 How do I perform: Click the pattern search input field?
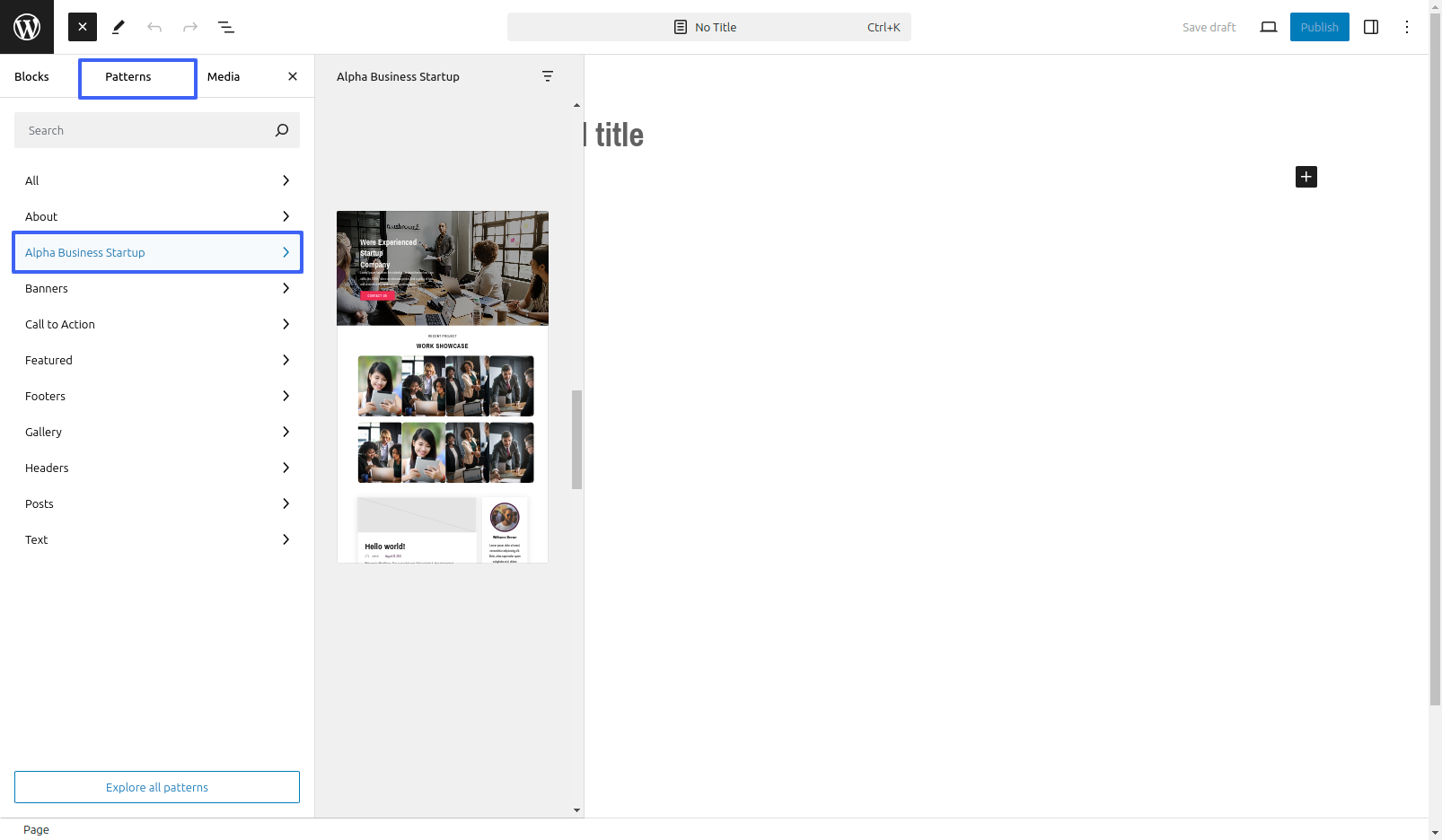coord(148,130)
